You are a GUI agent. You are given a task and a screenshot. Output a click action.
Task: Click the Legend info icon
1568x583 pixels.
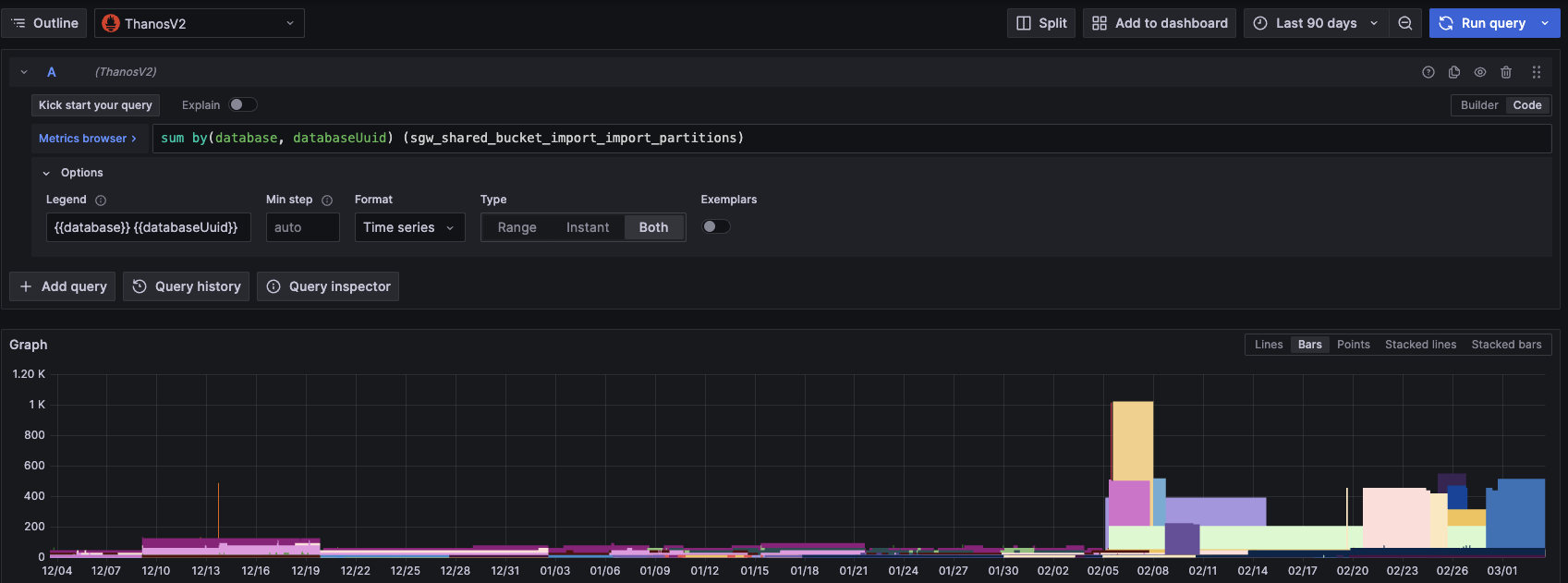(x=101, y=200)
